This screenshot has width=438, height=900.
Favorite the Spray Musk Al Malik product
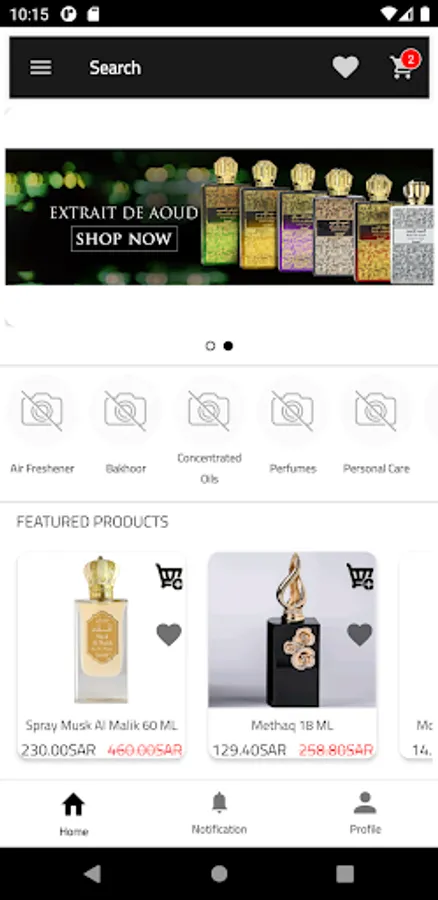pos(169,634)
